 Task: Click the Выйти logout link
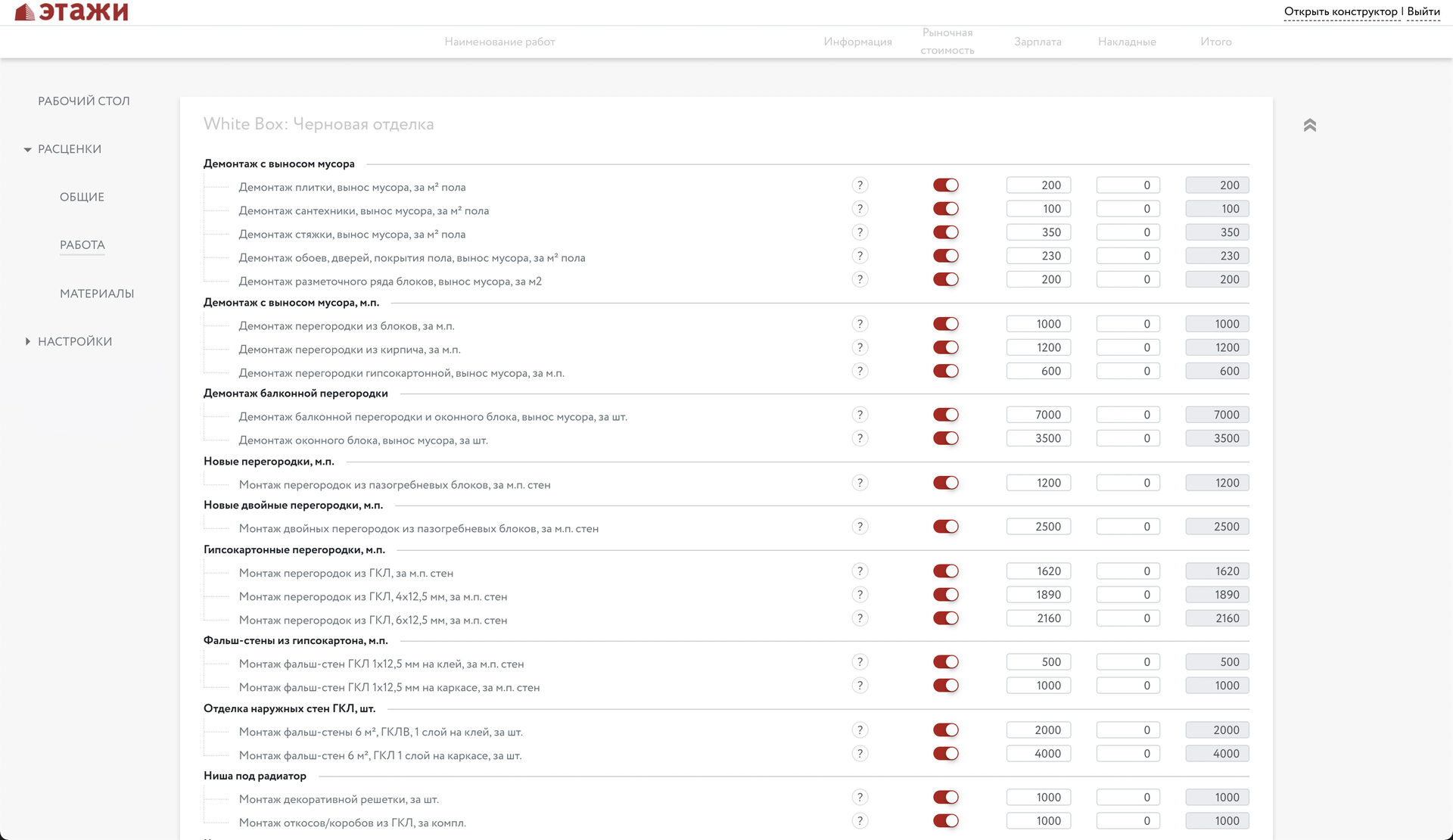[x=1423, y=11]
